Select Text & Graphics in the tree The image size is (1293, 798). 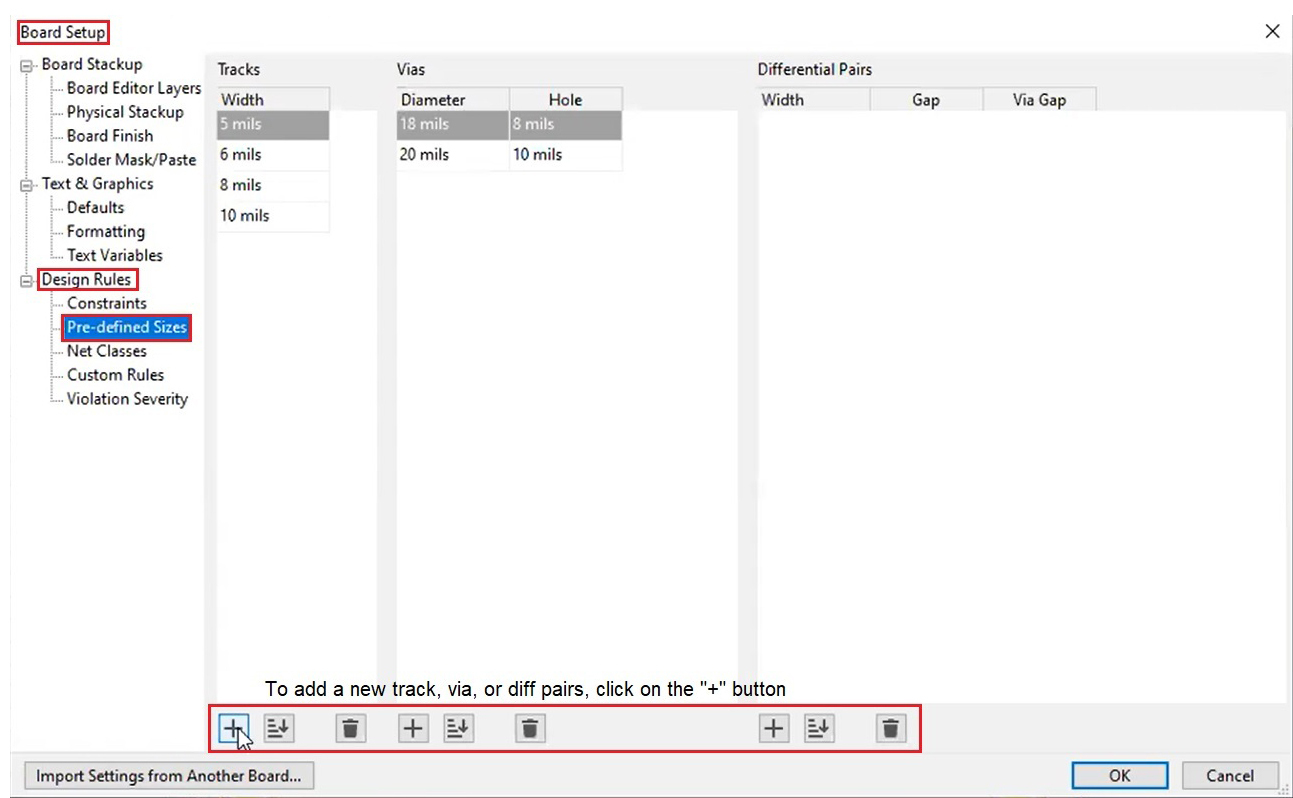[x=97, y=184]
